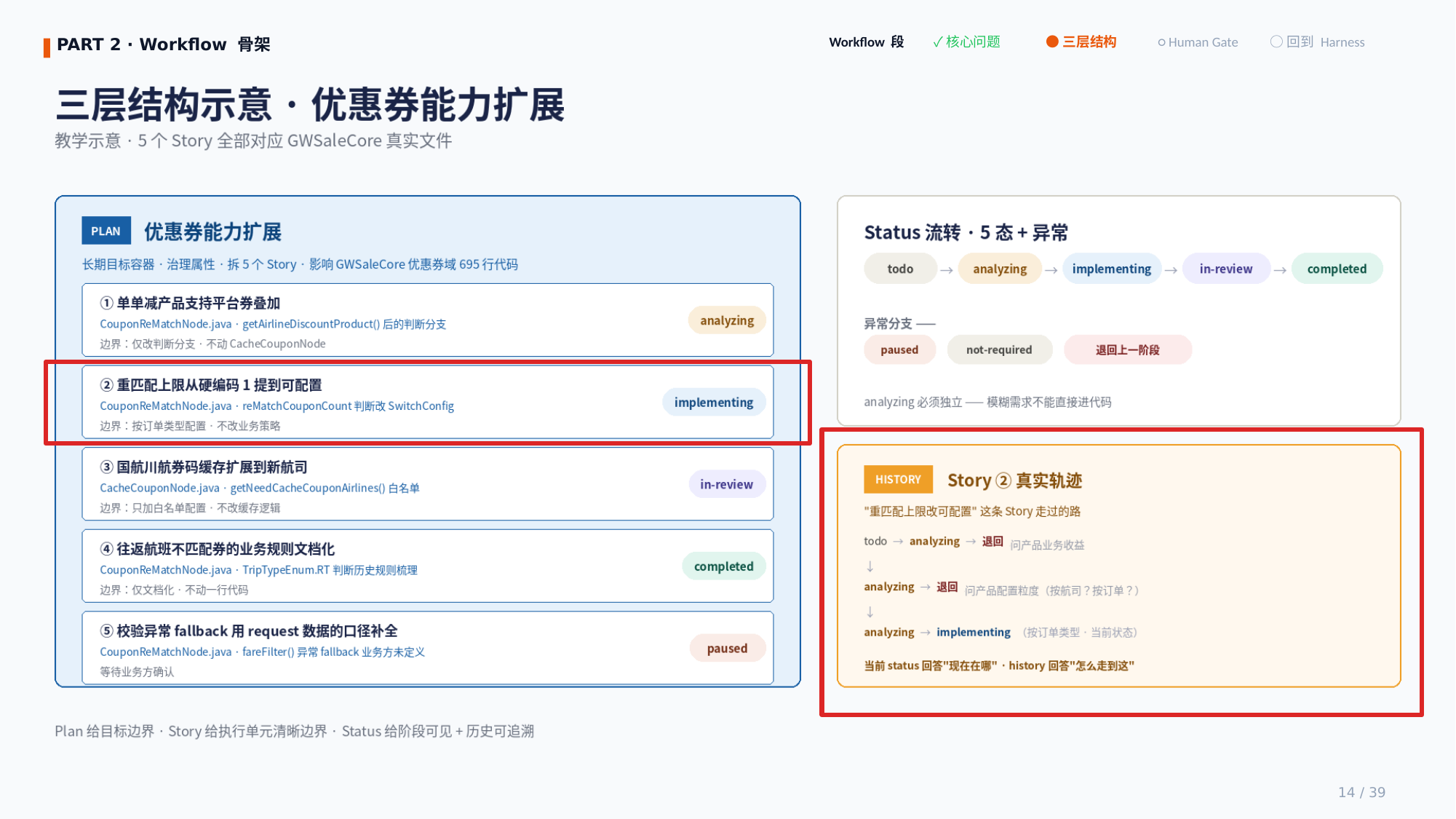Click the page counter 14 / 39
Image resolution: width=1456 pixels, height=819 pixels.
1361,792
